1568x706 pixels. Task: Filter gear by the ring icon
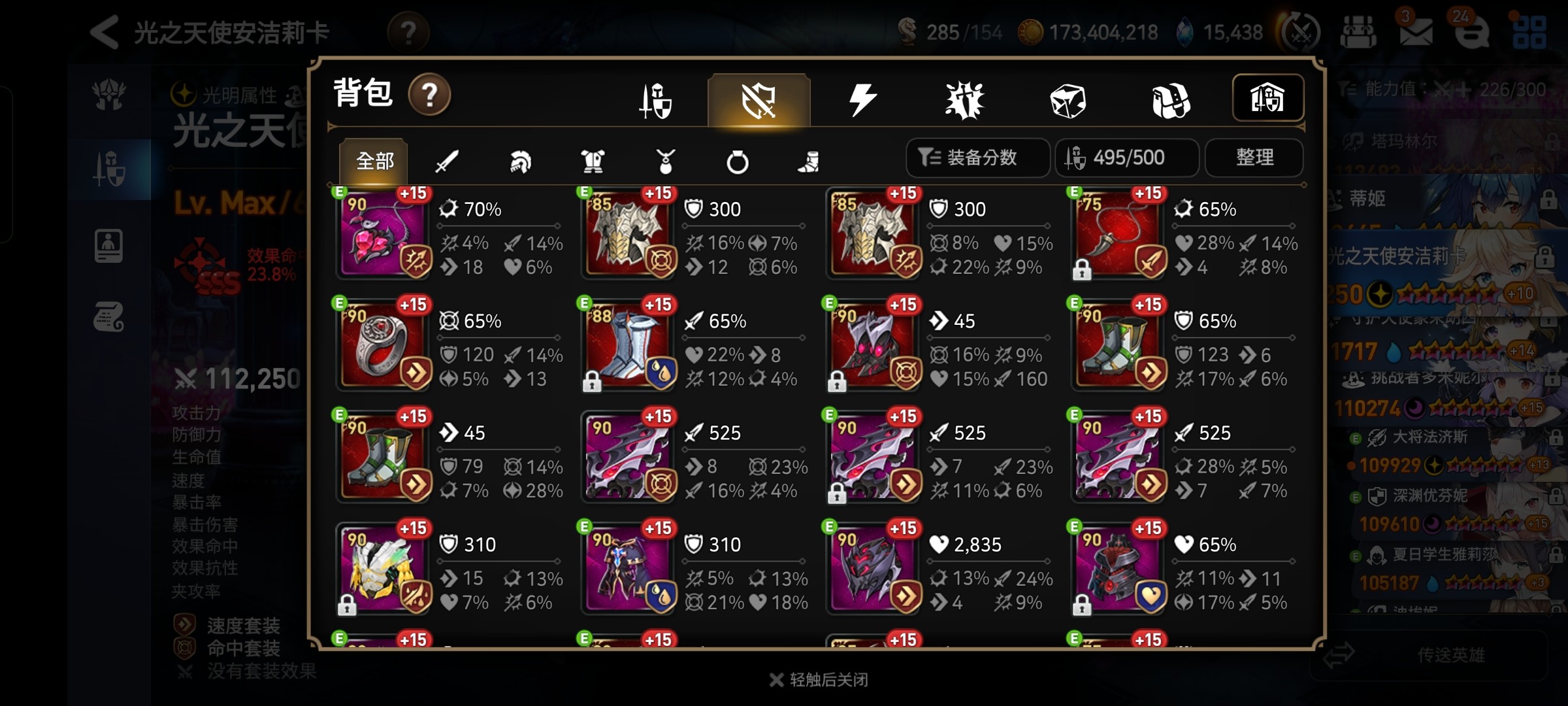click(737, 161)
